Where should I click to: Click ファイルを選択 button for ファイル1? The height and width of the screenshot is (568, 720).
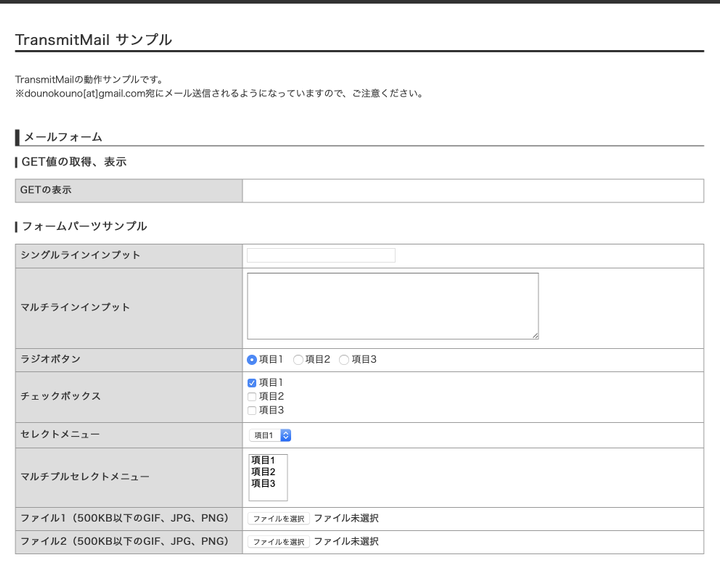279,518
